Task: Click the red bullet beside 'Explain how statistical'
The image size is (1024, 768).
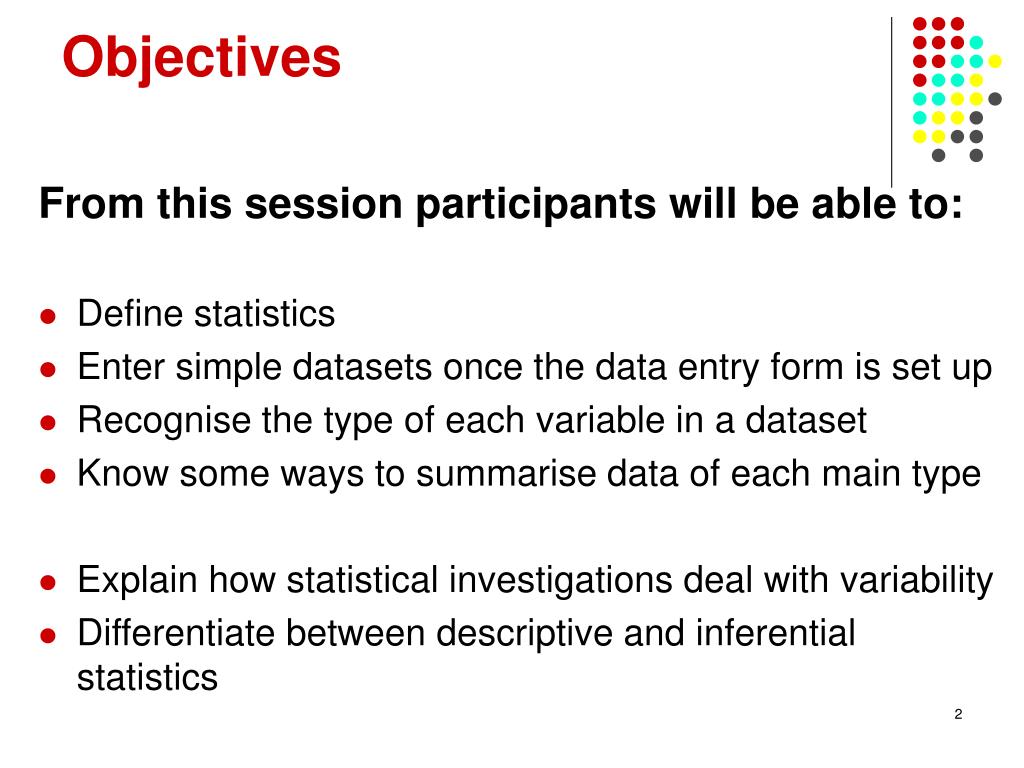Action: [48, 583]
